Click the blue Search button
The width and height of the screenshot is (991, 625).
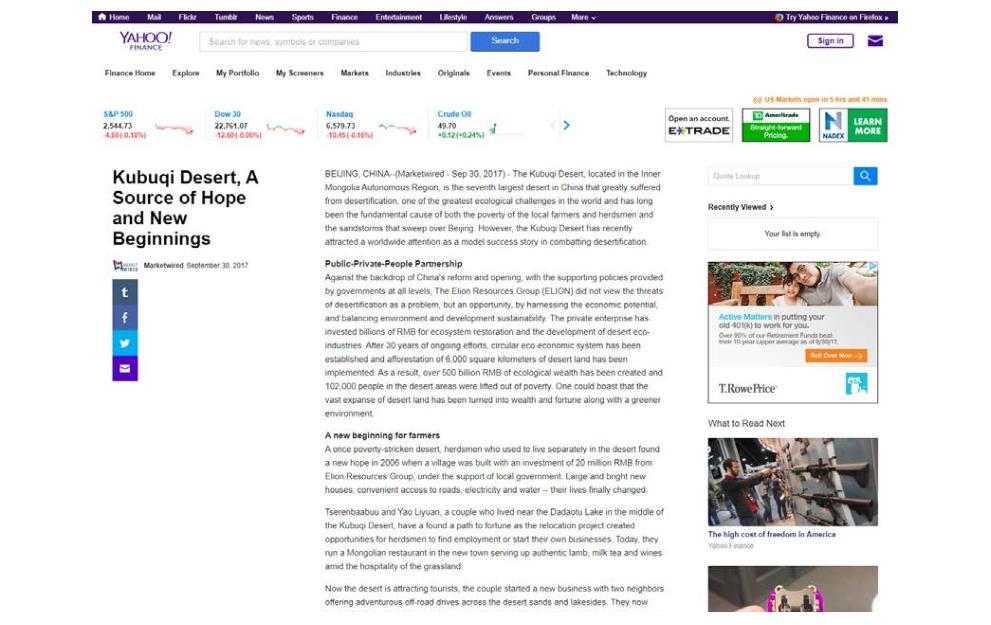(x=505, y=41)
